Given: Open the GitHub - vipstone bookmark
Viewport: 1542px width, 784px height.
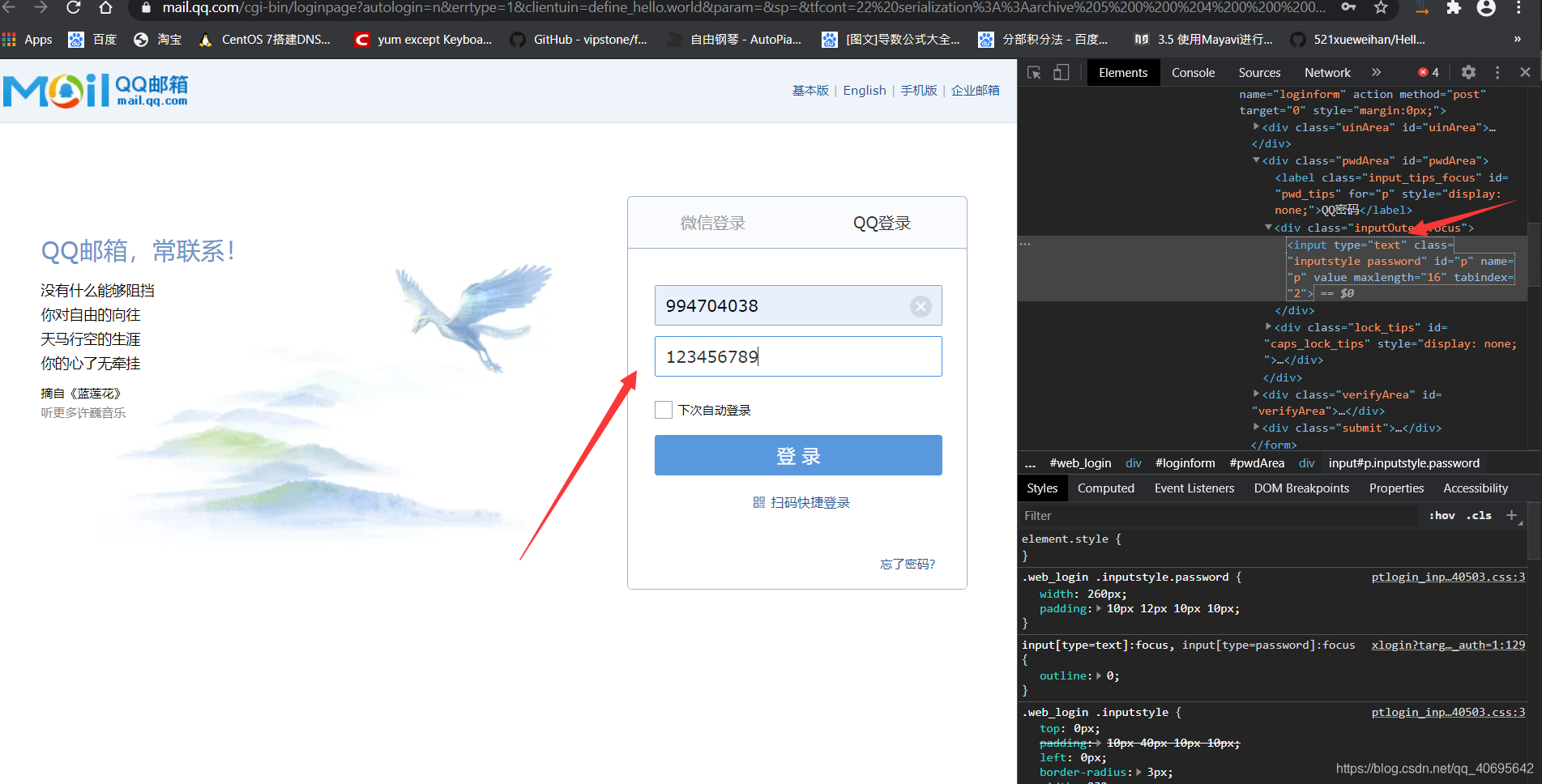Looking at the screenshot, I should click(x=579, y=40).
